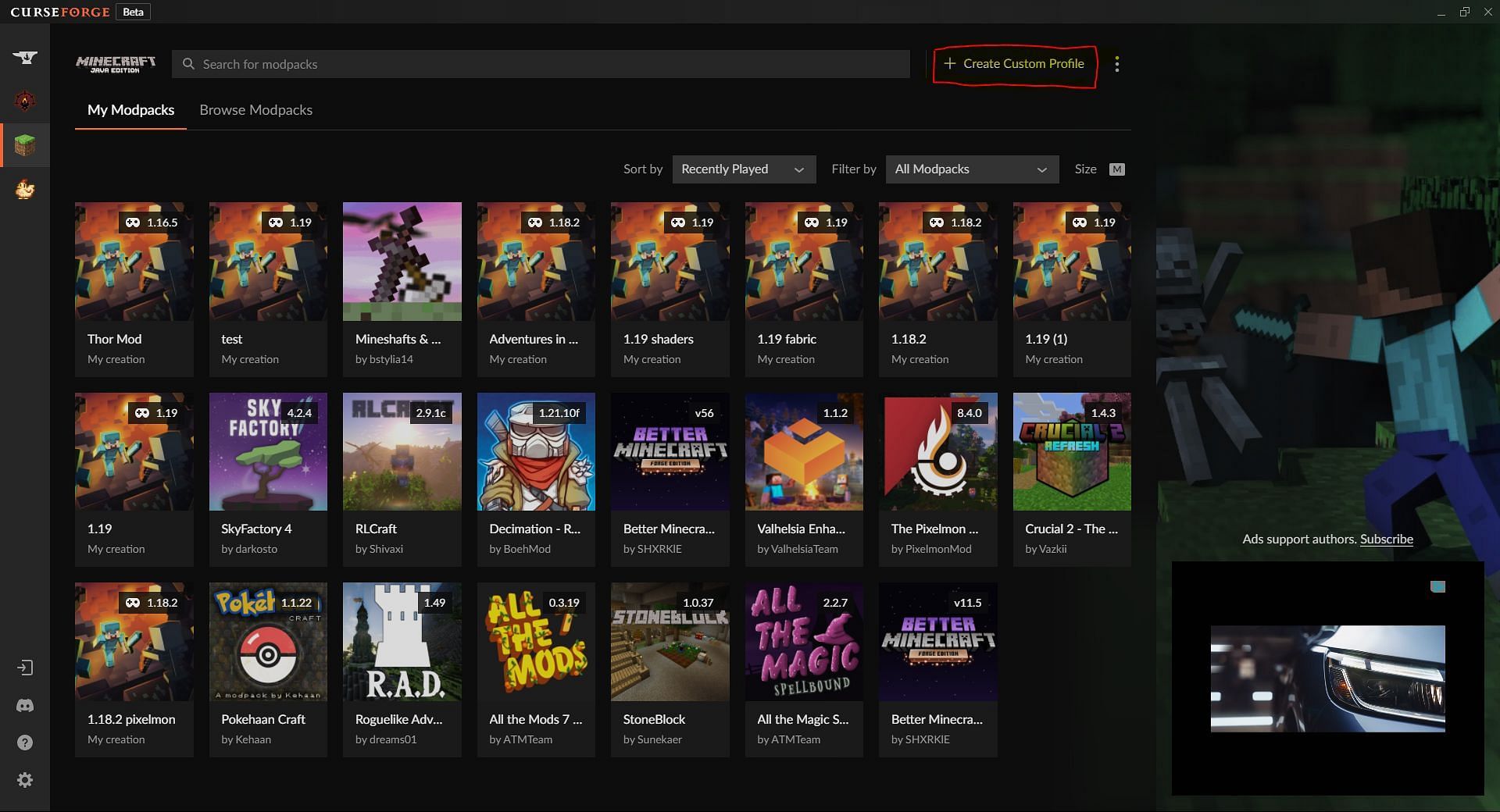Open the help question mark icon

coord(25,743)
